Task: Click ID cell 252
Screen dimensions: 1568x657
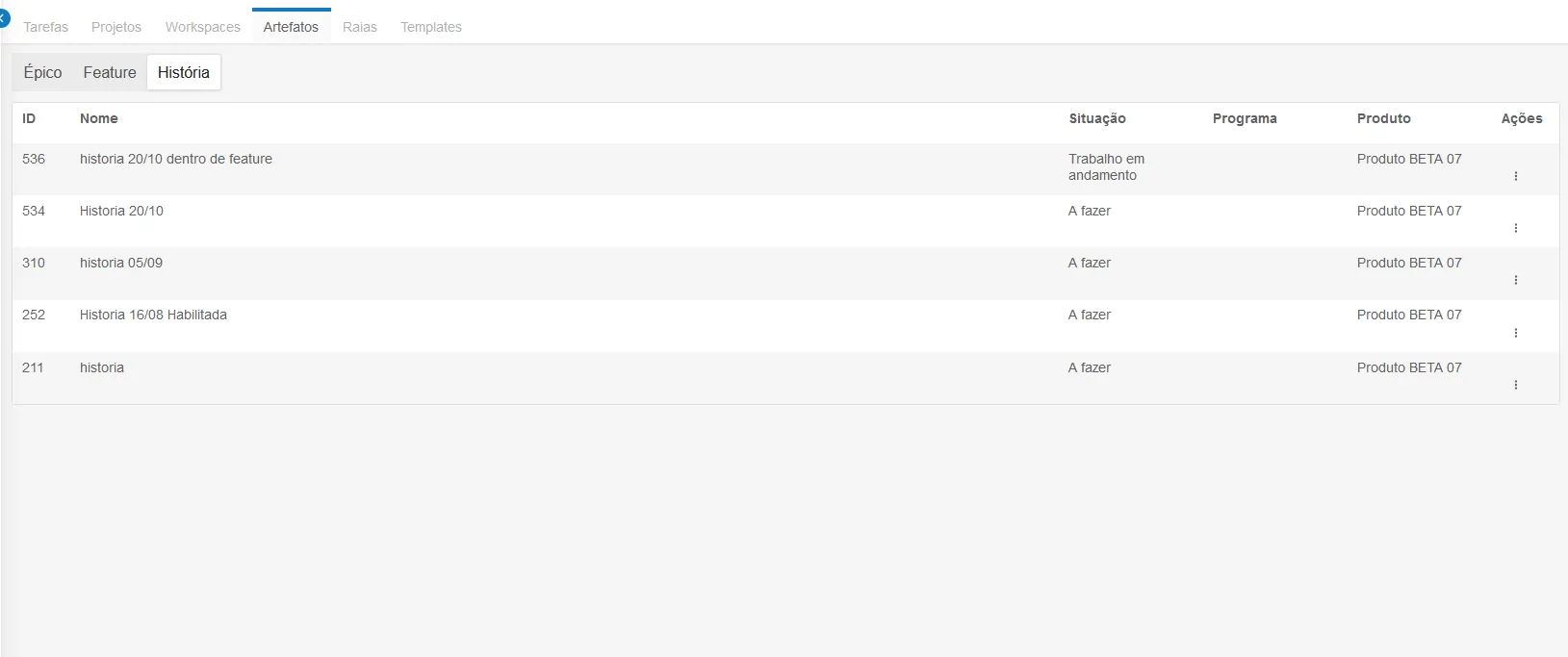Action: pyautogui.click(x=34, y=315)
